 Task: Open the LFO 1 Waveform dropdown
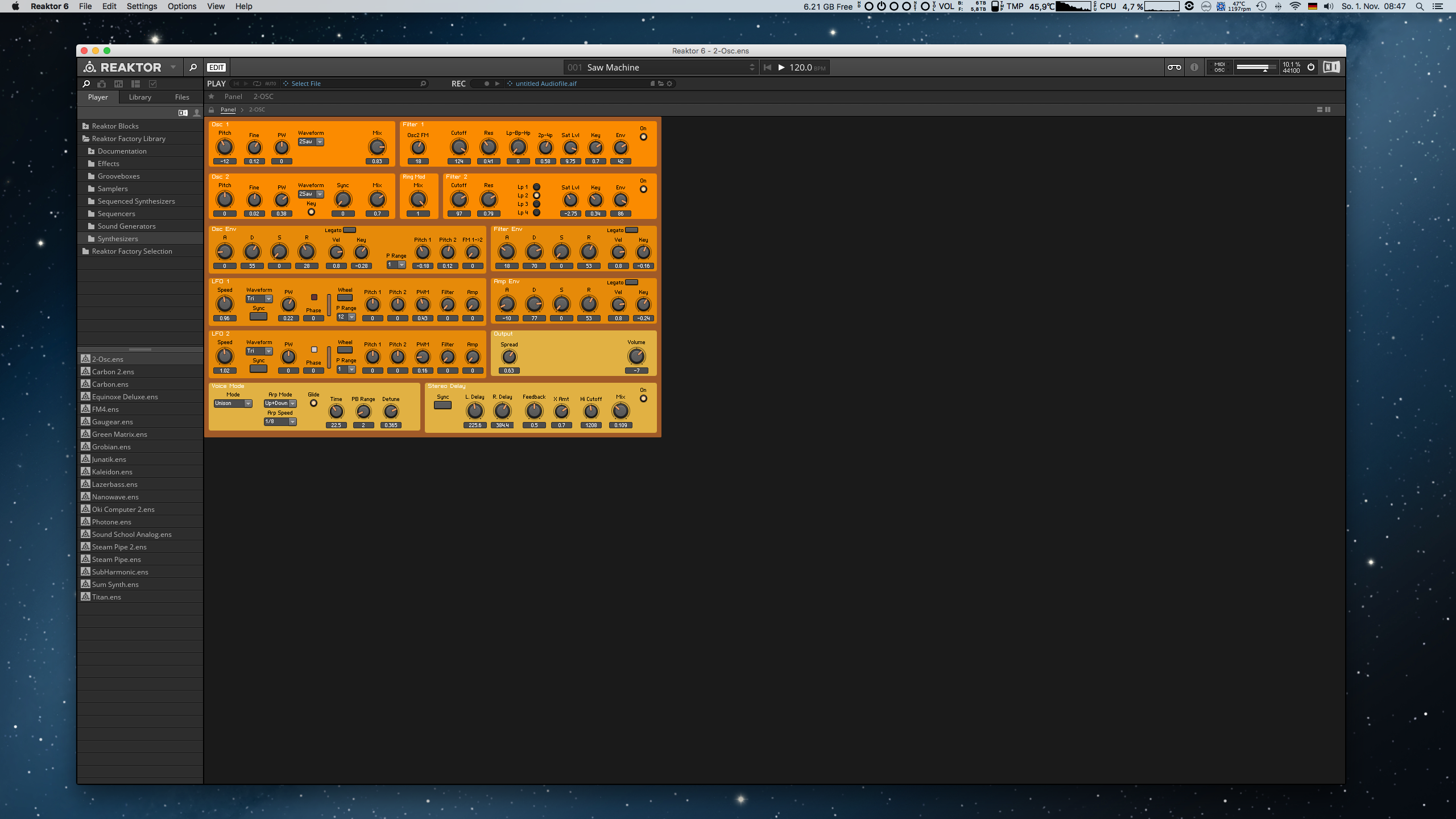(259, 299)
